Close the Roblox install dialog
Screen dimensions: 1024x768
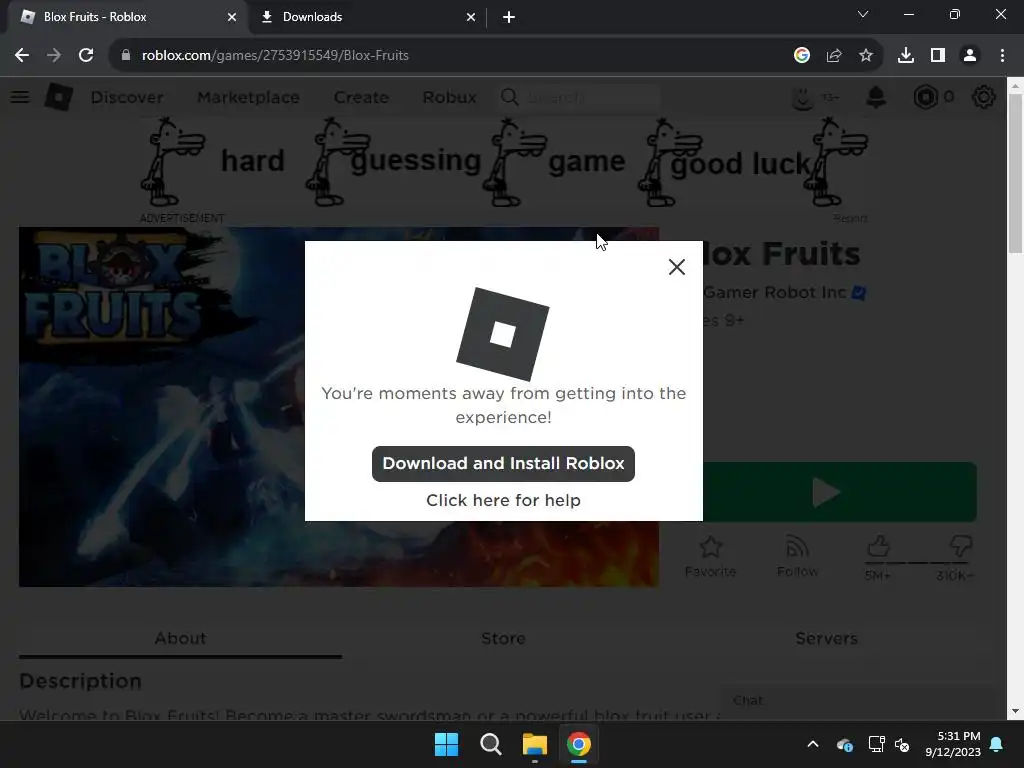pyautogui.click(x=677, y=266)
